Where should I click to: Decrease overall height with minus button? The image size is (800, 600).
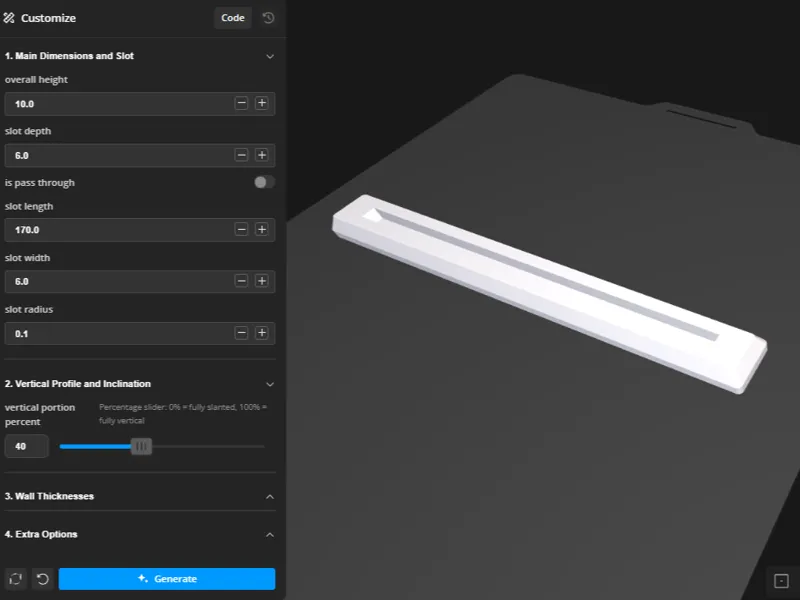[241, 103]
